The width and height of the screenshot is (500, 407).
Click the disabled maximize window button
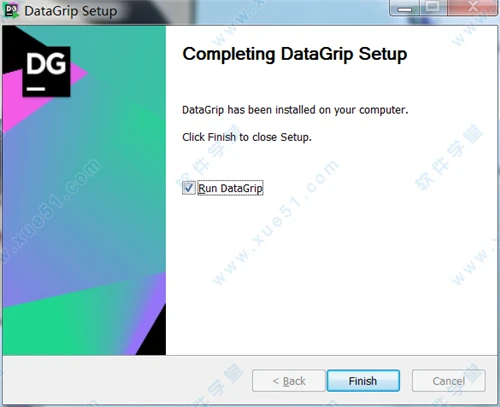click(x=433, y=7)
